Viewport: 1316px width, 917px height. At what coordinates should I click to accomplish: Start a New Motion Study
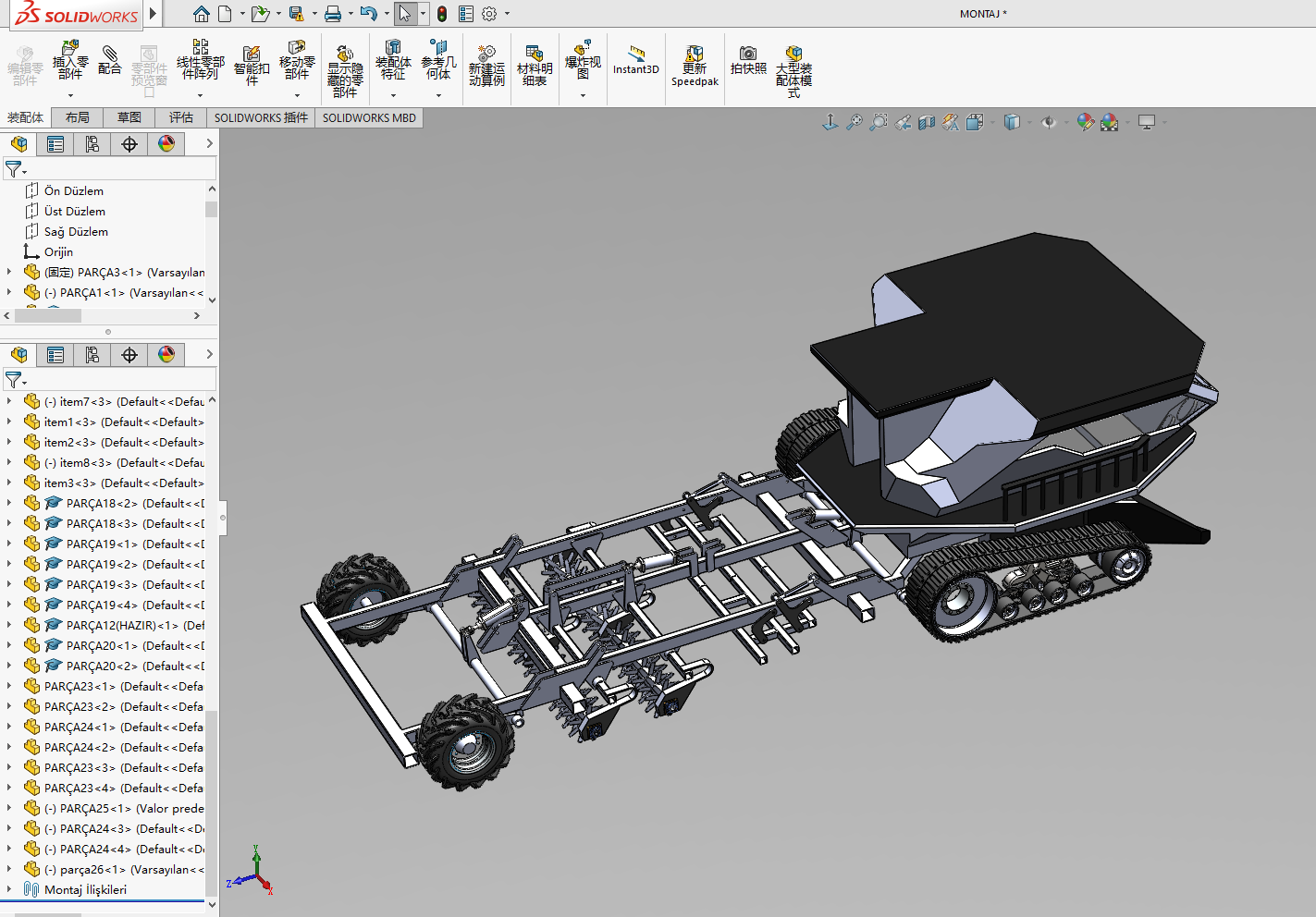(486, 65)
